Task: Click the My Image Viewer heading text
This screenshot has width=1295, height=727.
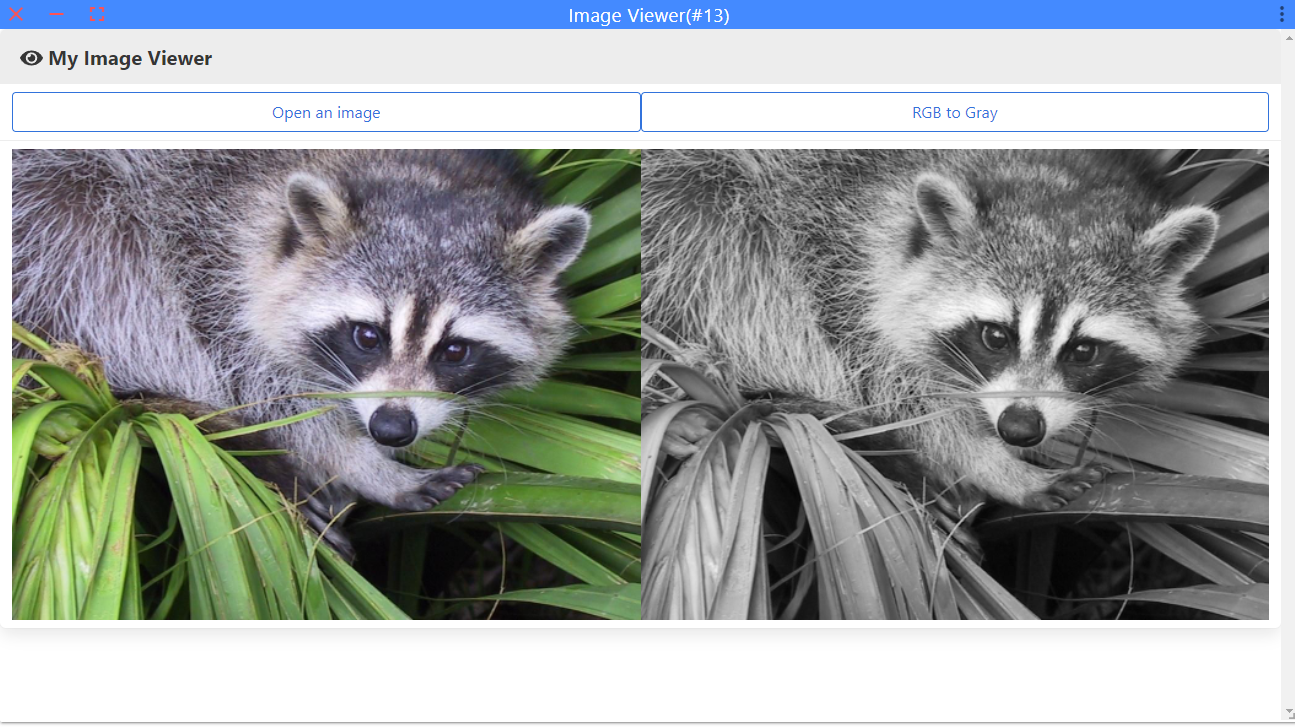Action: 130,58
